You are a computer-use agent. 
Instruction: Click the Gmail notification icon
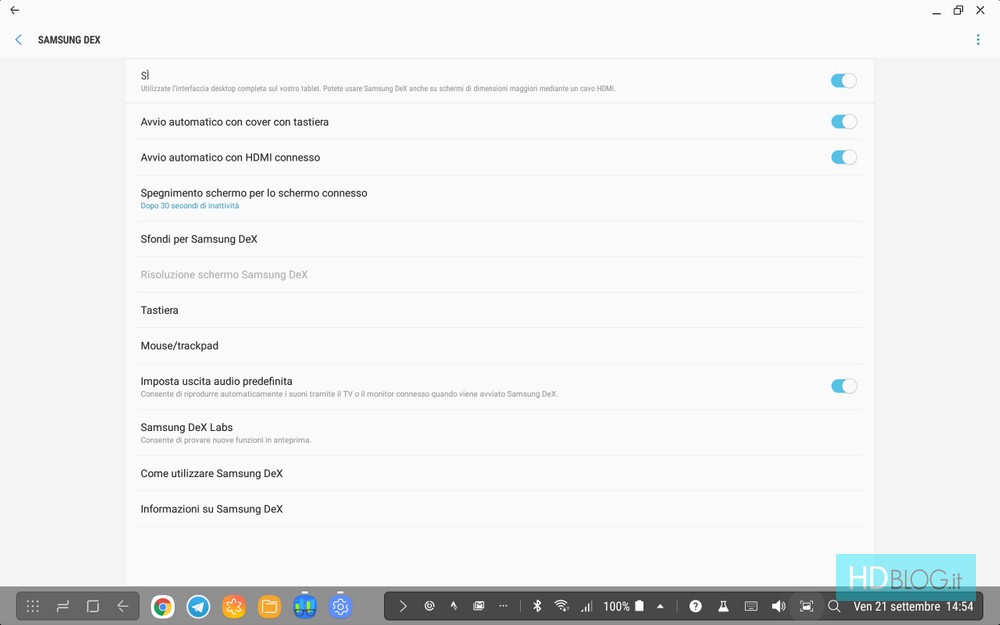click(478, 606)
